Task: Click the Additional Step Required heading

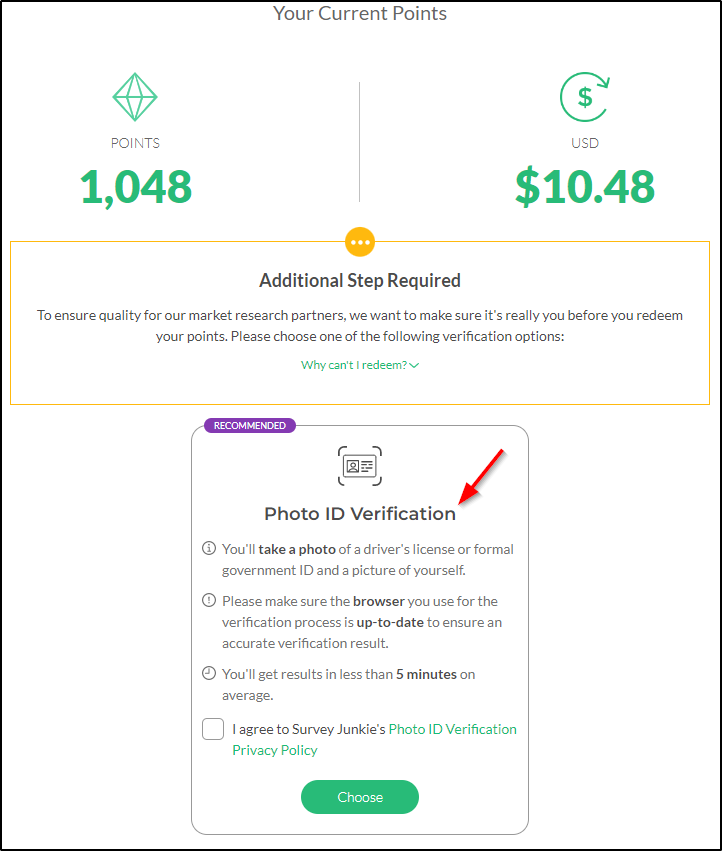Action: [360, 281]
